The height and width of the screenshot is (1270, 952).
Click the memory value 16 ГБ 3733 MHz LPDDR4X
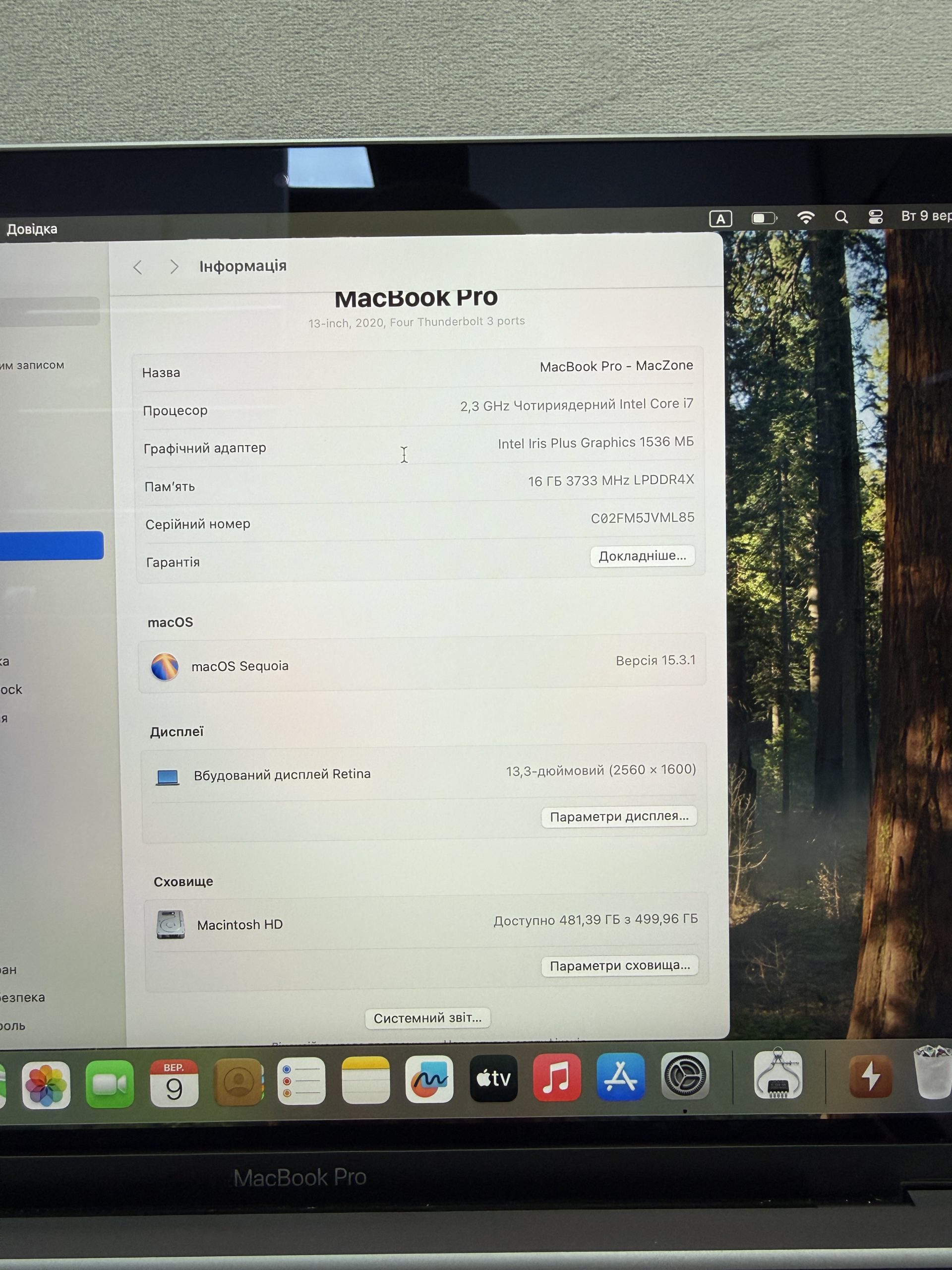tap(611, 481)
